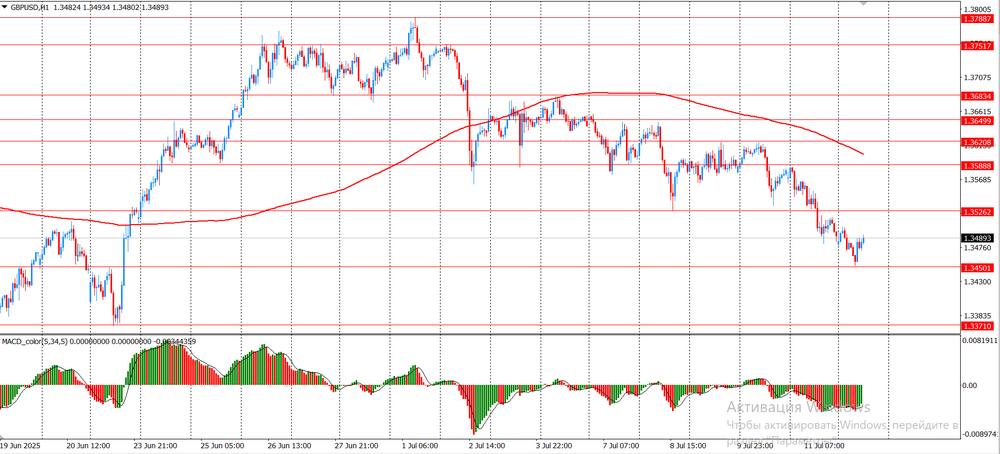1000x454 pixels.
Task: Click the 8 Jul 15:00 time label
Action: point(686,444)
